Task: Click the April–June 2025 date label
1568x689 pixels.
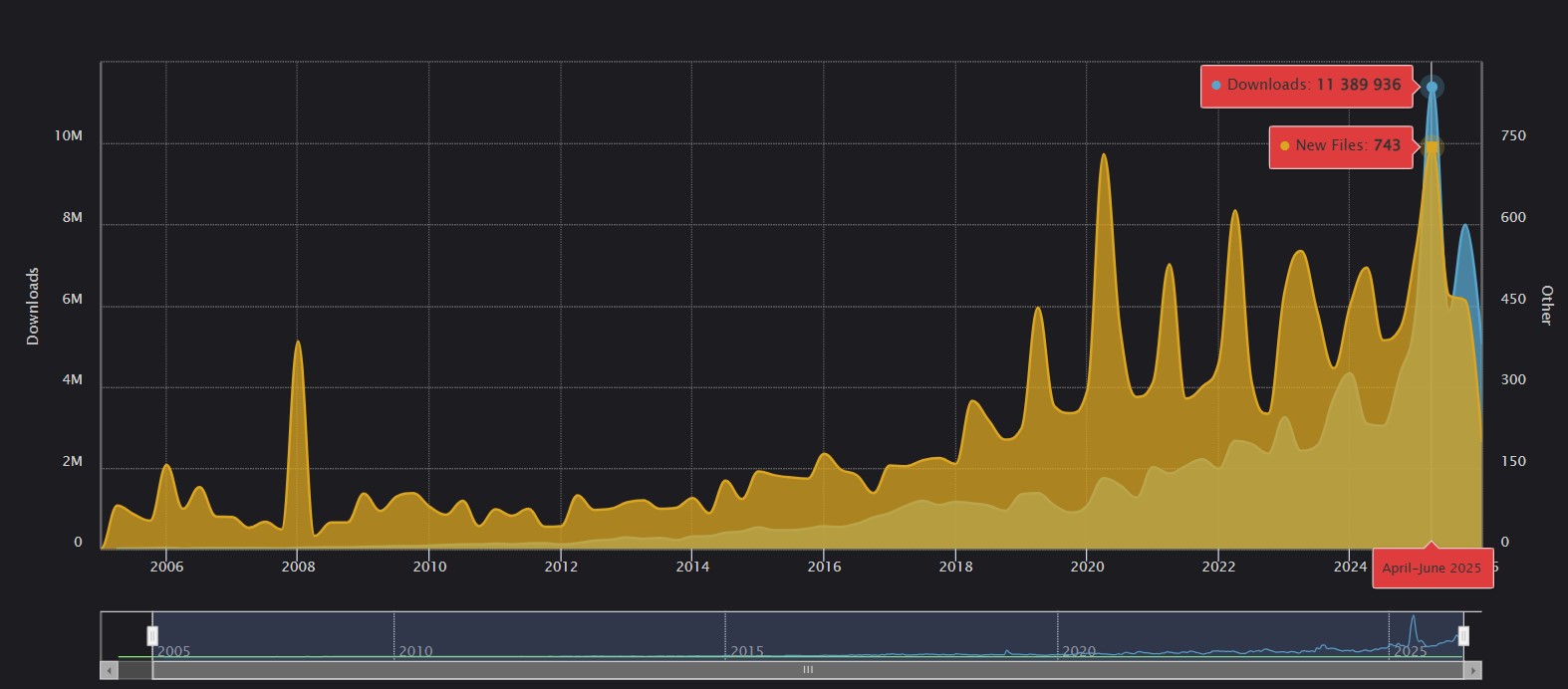Action: (1432, 569)
